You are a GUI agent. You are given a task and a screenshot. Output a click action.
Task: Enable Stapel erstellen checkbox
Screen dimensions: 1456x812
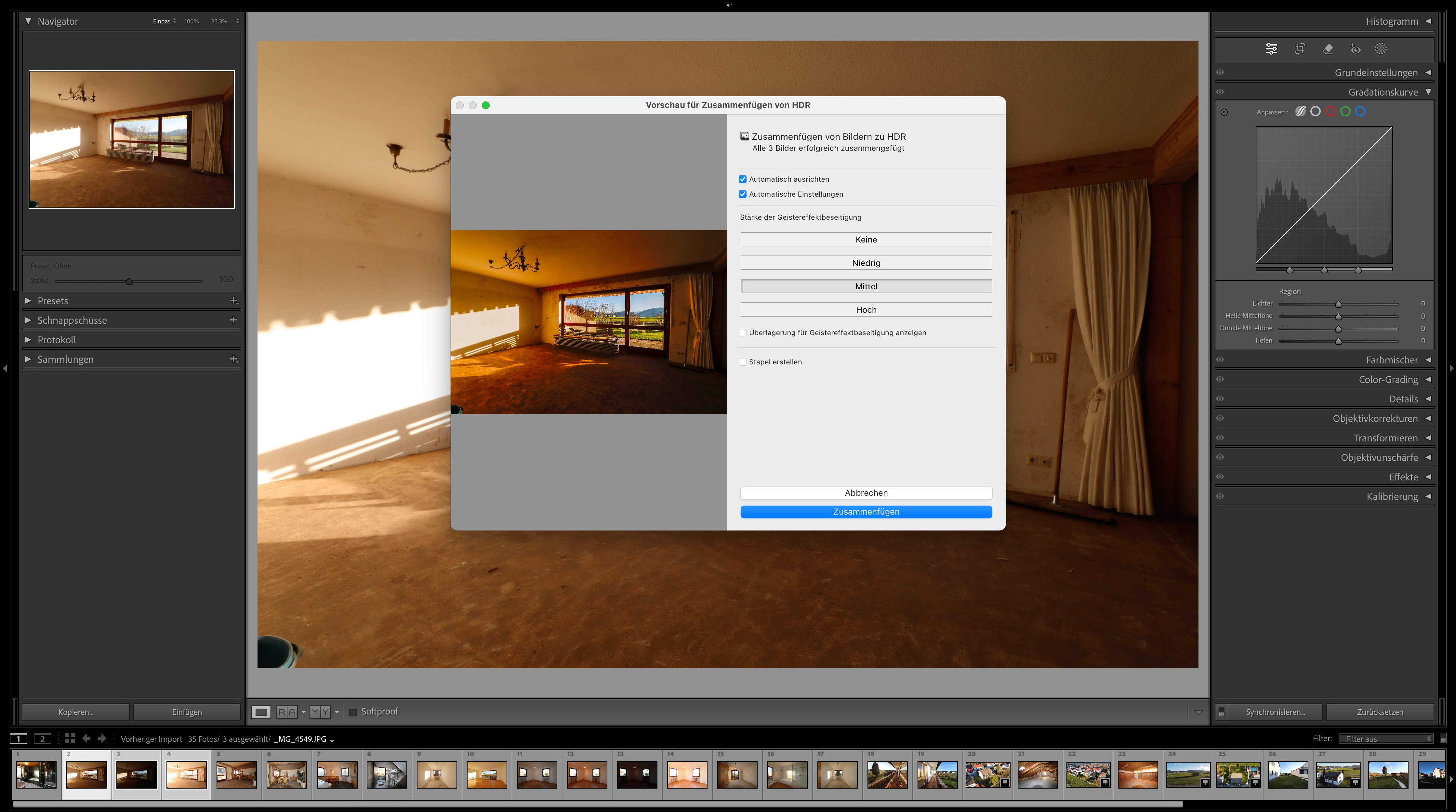click(743, 362)
